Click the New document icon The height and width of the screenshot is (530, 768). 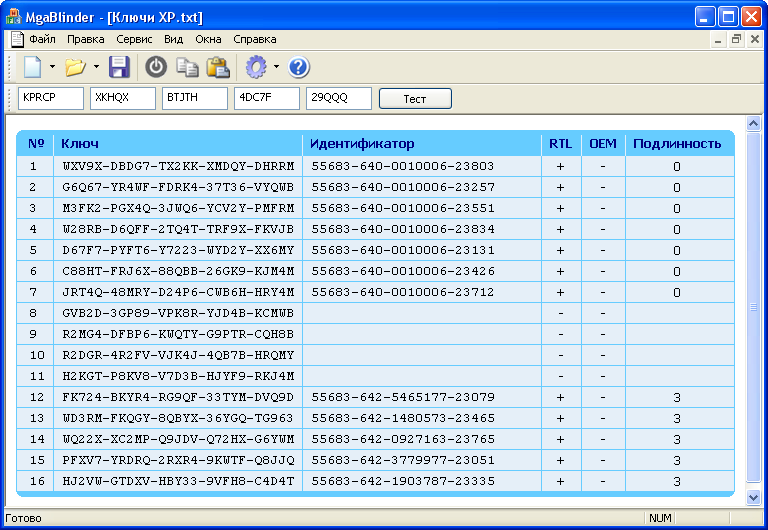point(32,67)
